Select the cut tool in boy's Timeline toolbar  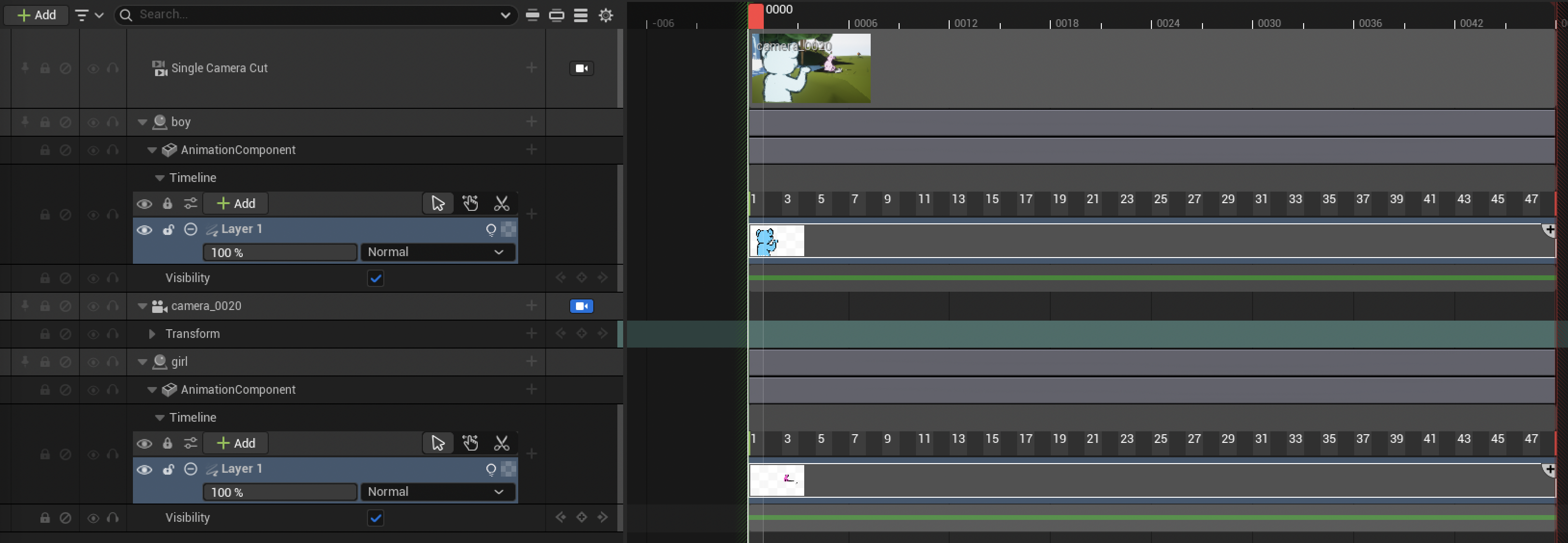point(501,203)
